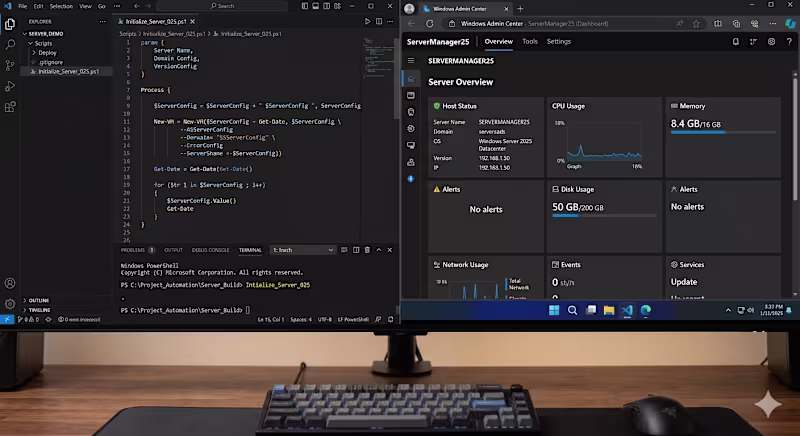Open the browser profile avatar
Screen dimensions: 800x436
[409, 9]
